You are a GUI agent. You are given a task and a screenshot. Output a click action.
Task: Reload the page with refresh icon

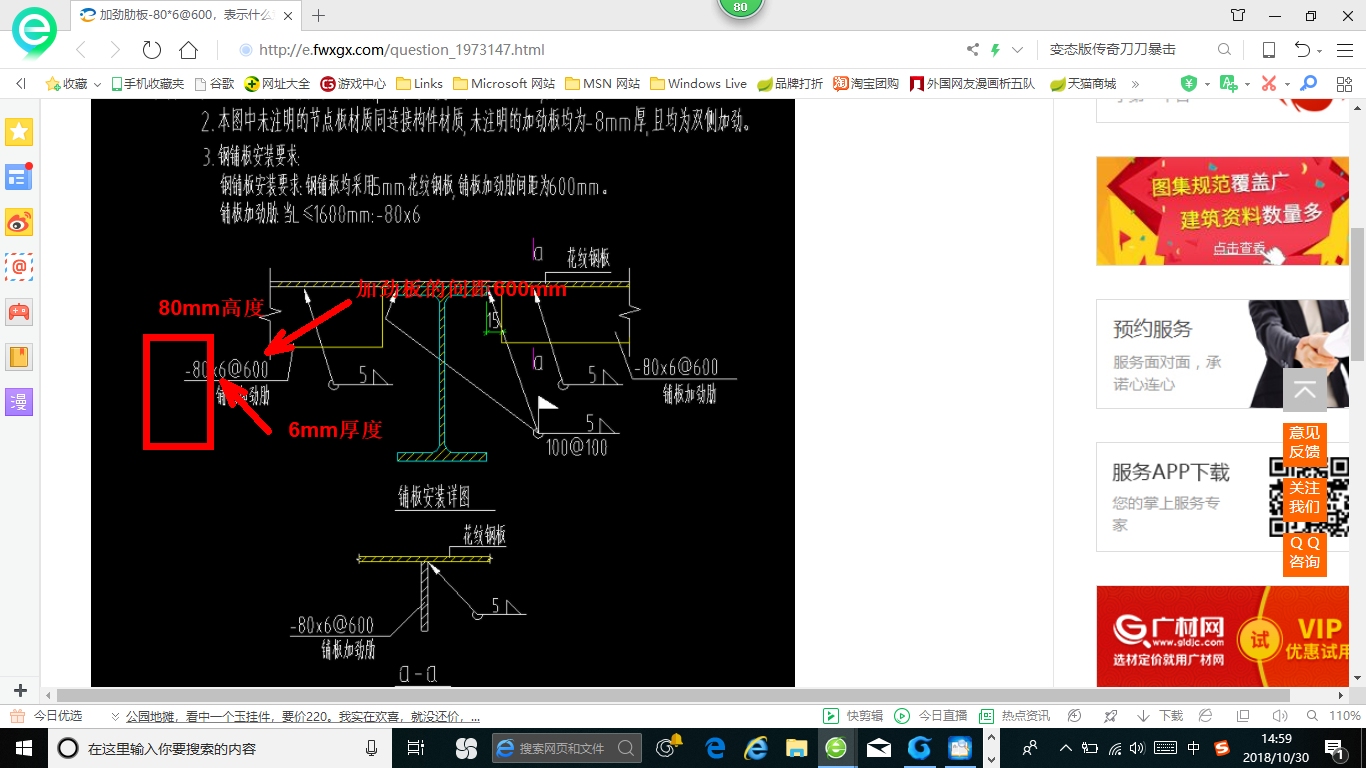tap(151, 50)
